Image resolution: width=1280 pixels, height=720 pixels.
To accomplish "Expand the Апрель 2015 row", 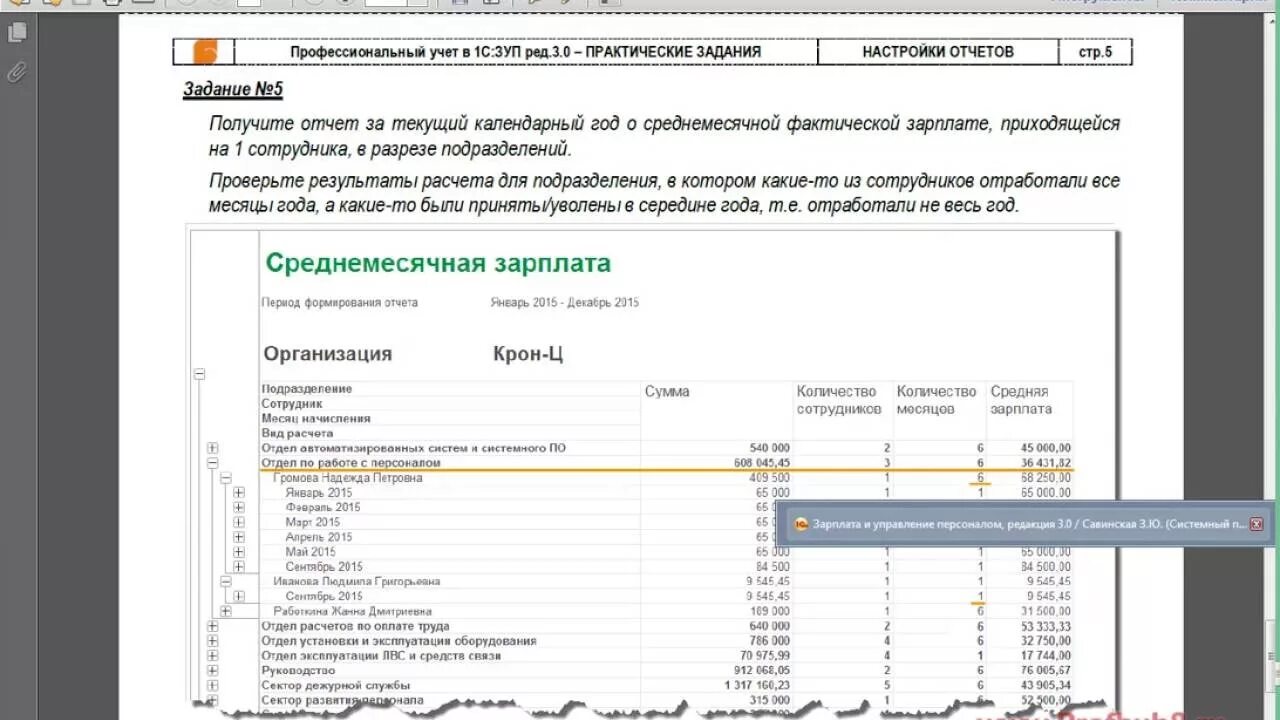I will coord(238,537).
